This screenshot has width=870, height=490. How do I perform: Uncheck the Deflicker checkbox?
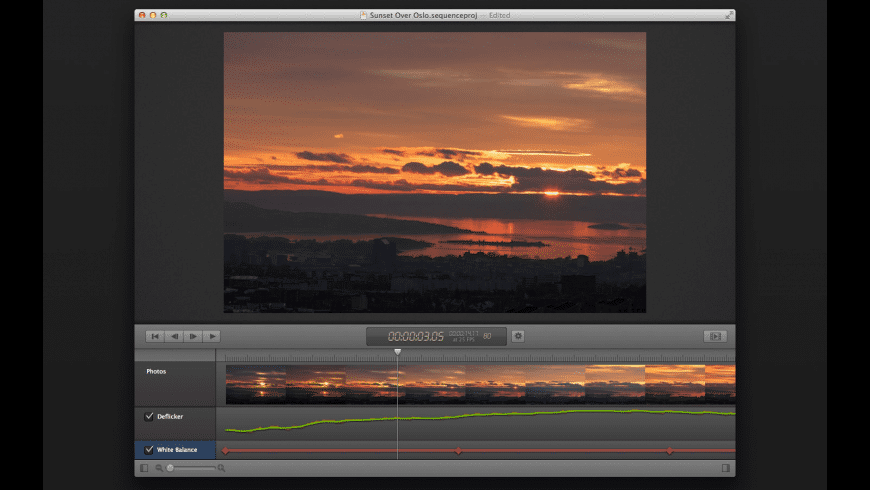tap(149, 416)
